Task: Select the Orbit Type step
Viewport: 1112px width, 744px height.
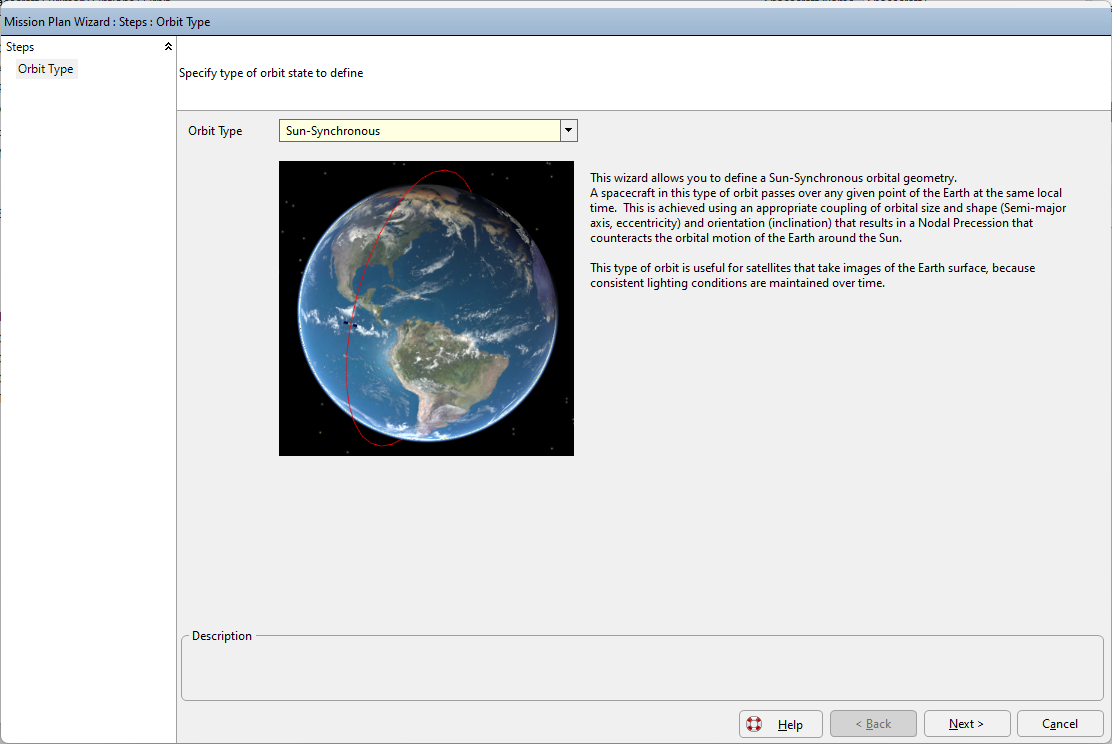Action: pyautogui.click(x=46, y=69)
